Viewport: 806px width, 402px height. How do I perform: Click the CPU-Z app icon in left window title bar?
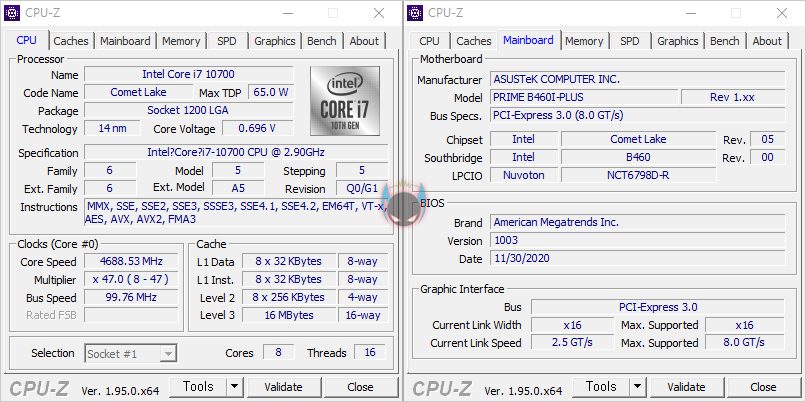[x=12, y=13]
